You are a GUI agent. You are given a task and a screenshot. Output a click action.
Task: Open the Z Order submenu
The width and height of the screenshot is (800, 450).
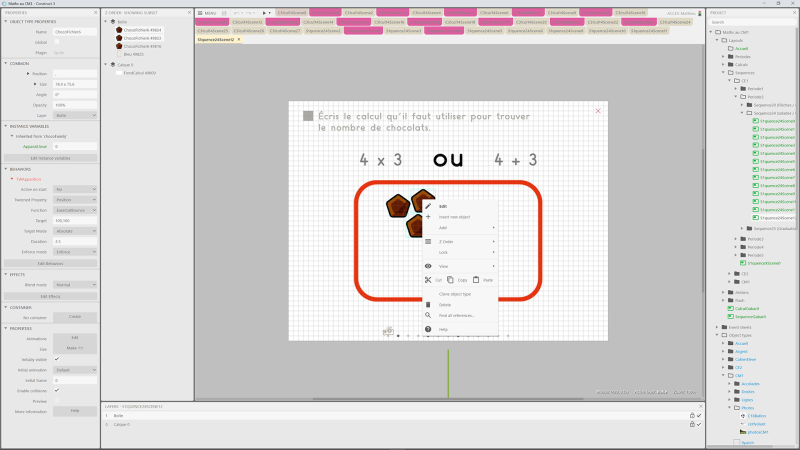[460, 241]
